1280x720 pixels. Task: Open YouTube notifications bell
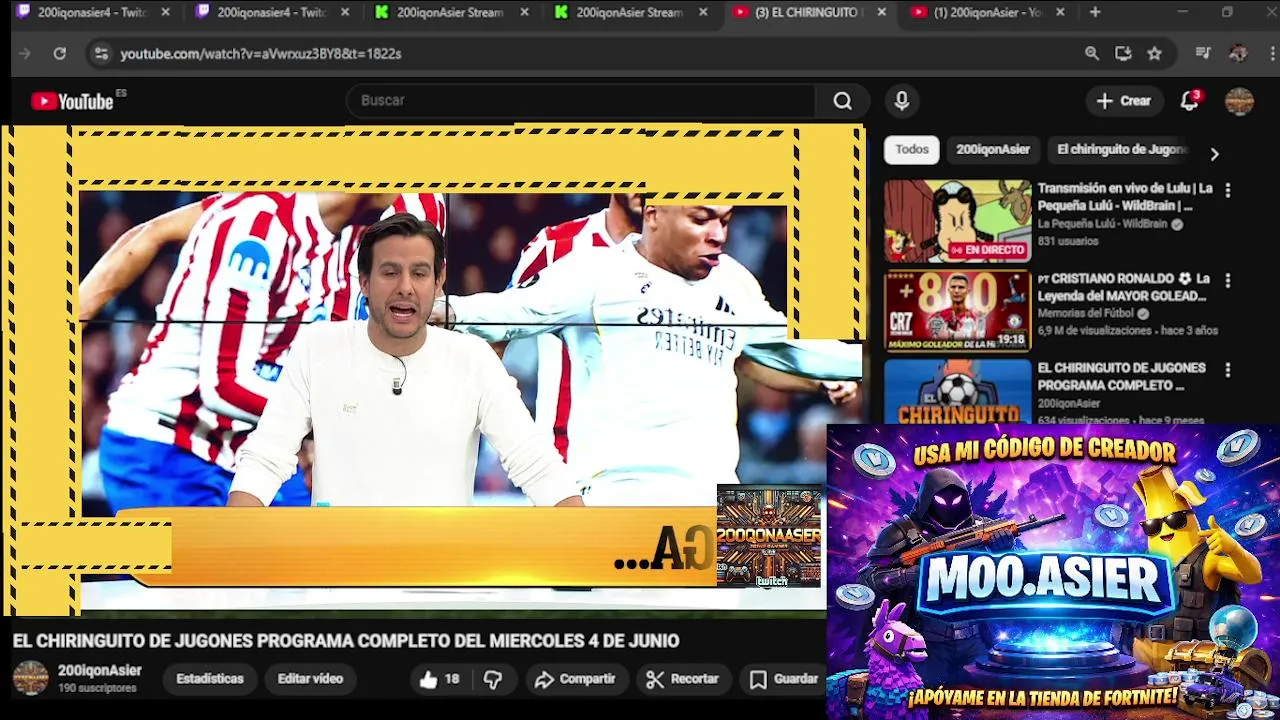(1189, 101)
